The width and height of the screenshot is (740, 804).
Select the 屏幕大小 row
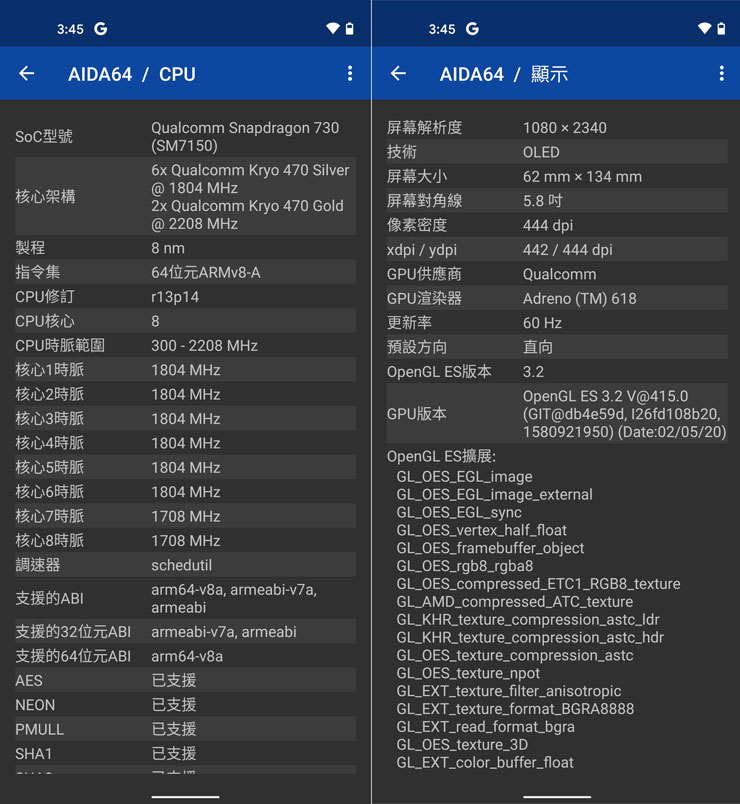(557, 176)
